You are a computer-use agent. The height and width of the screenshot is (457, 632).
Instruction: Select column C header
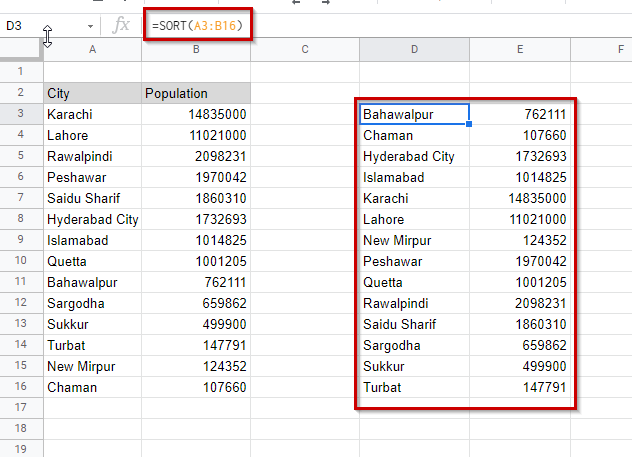[305, 50]
